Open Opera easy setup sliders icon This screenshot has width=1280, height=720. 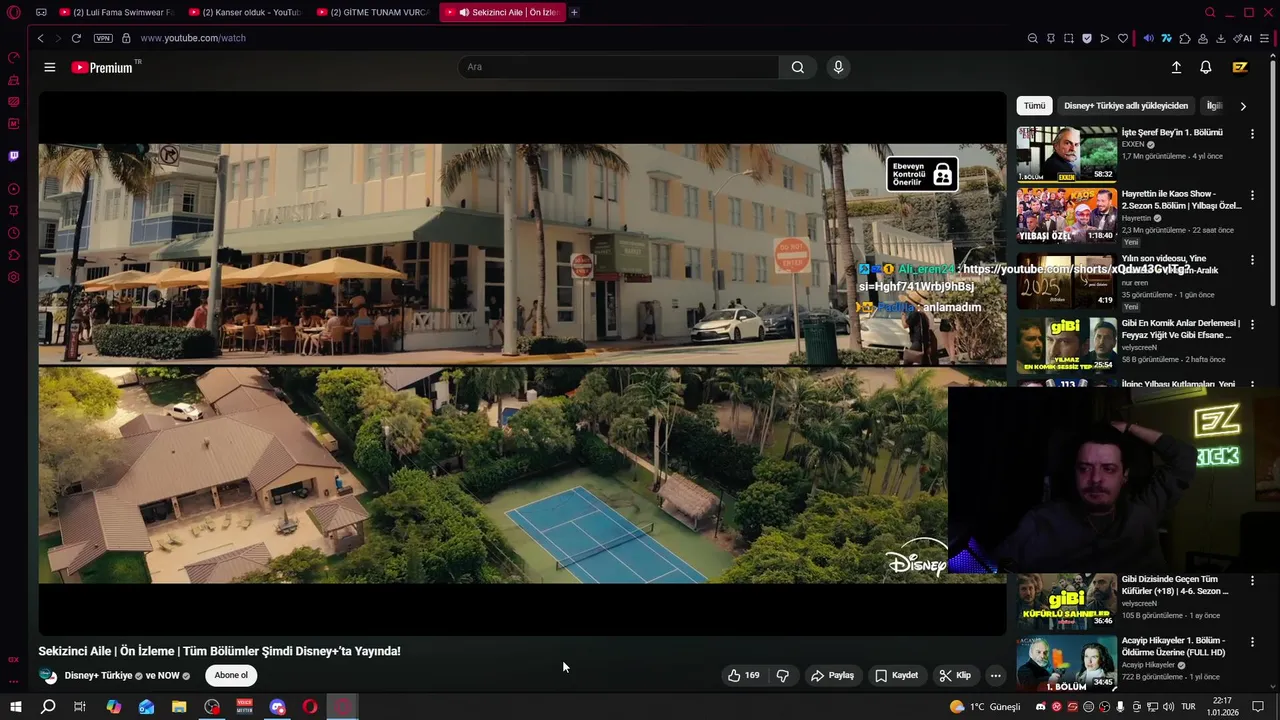point(1265,38)
